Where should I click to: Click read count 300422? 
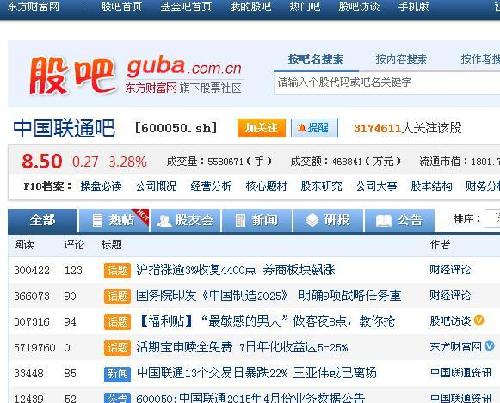pyautogui.click(x=32, y=270)
